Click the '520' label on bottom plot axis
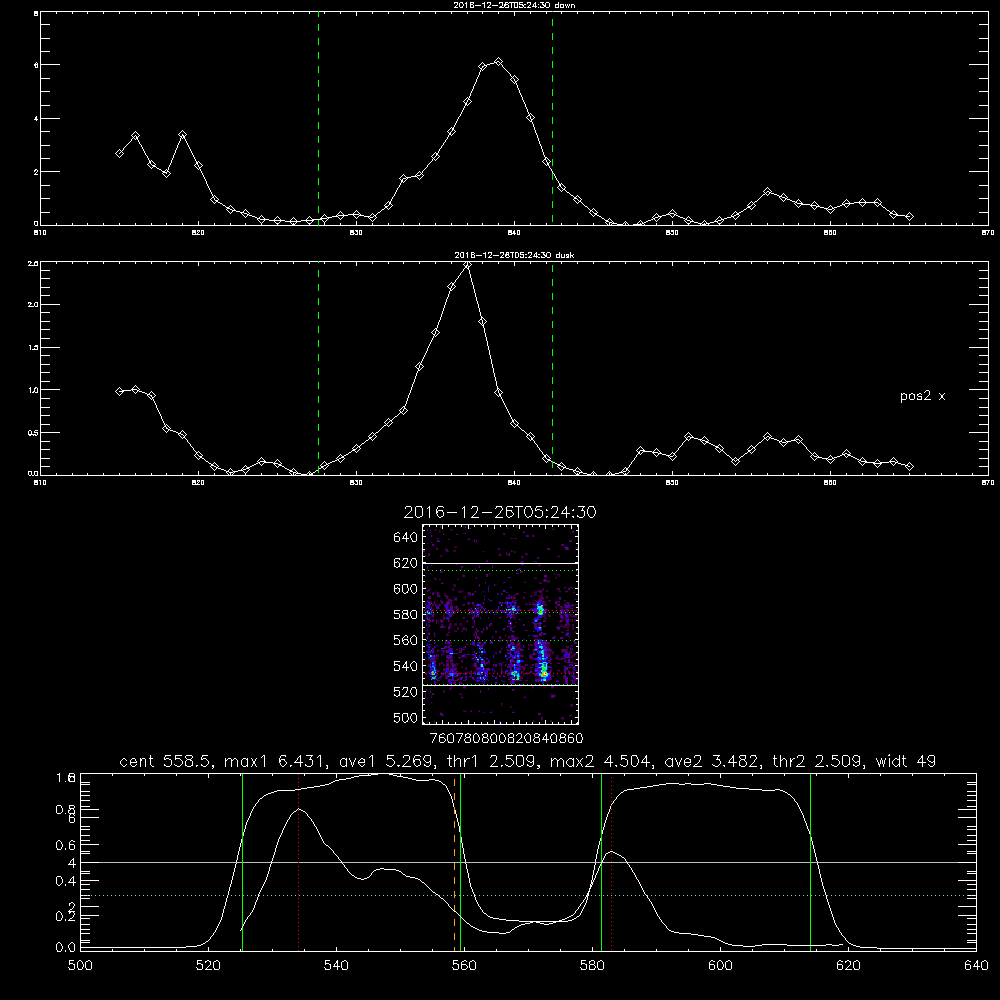The image size is (1000, 1000). click(208, 966)
